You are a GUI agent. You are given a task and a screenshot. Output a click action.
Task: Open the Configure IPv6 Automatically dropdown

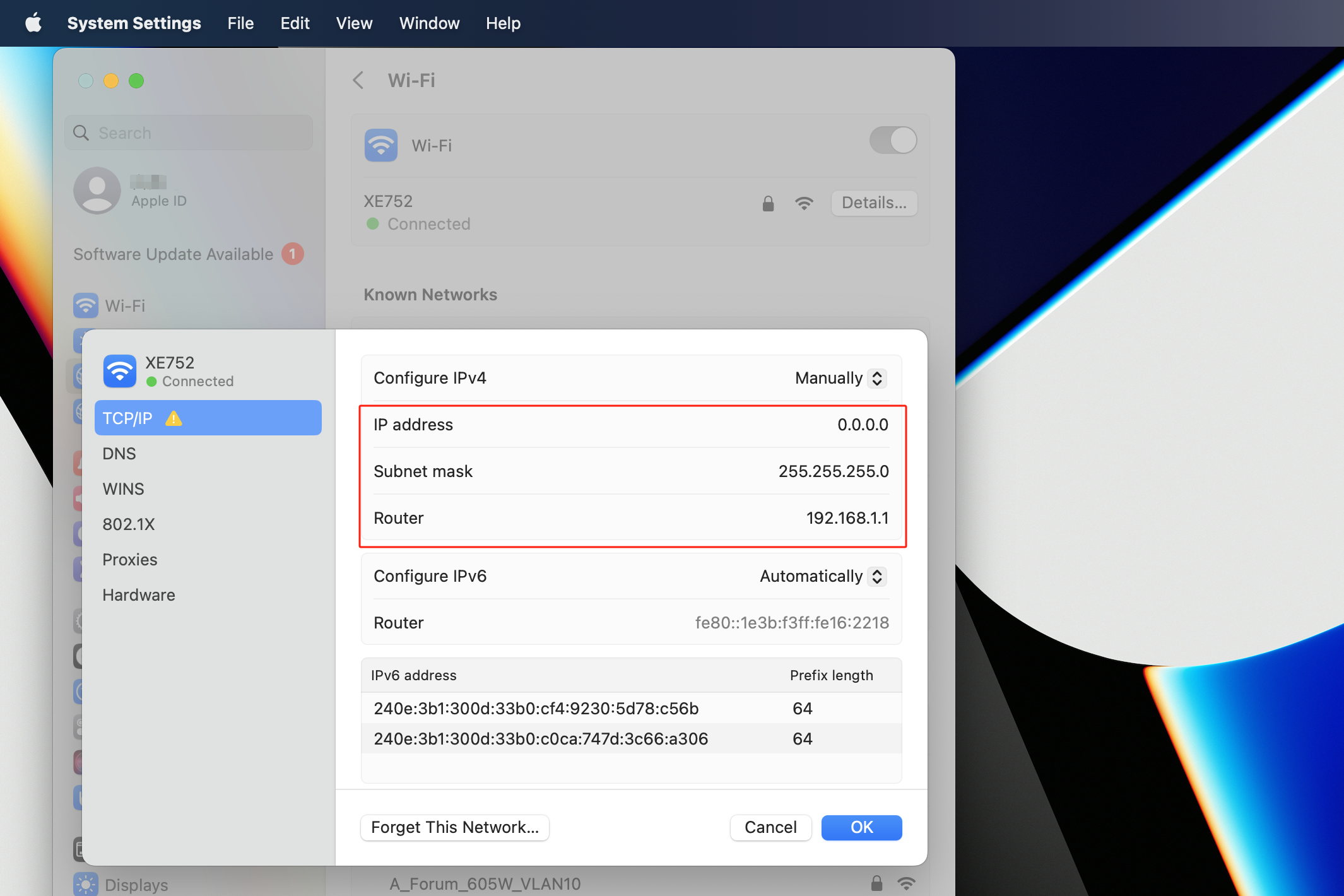pyautogui.click(x=823, y=576)
